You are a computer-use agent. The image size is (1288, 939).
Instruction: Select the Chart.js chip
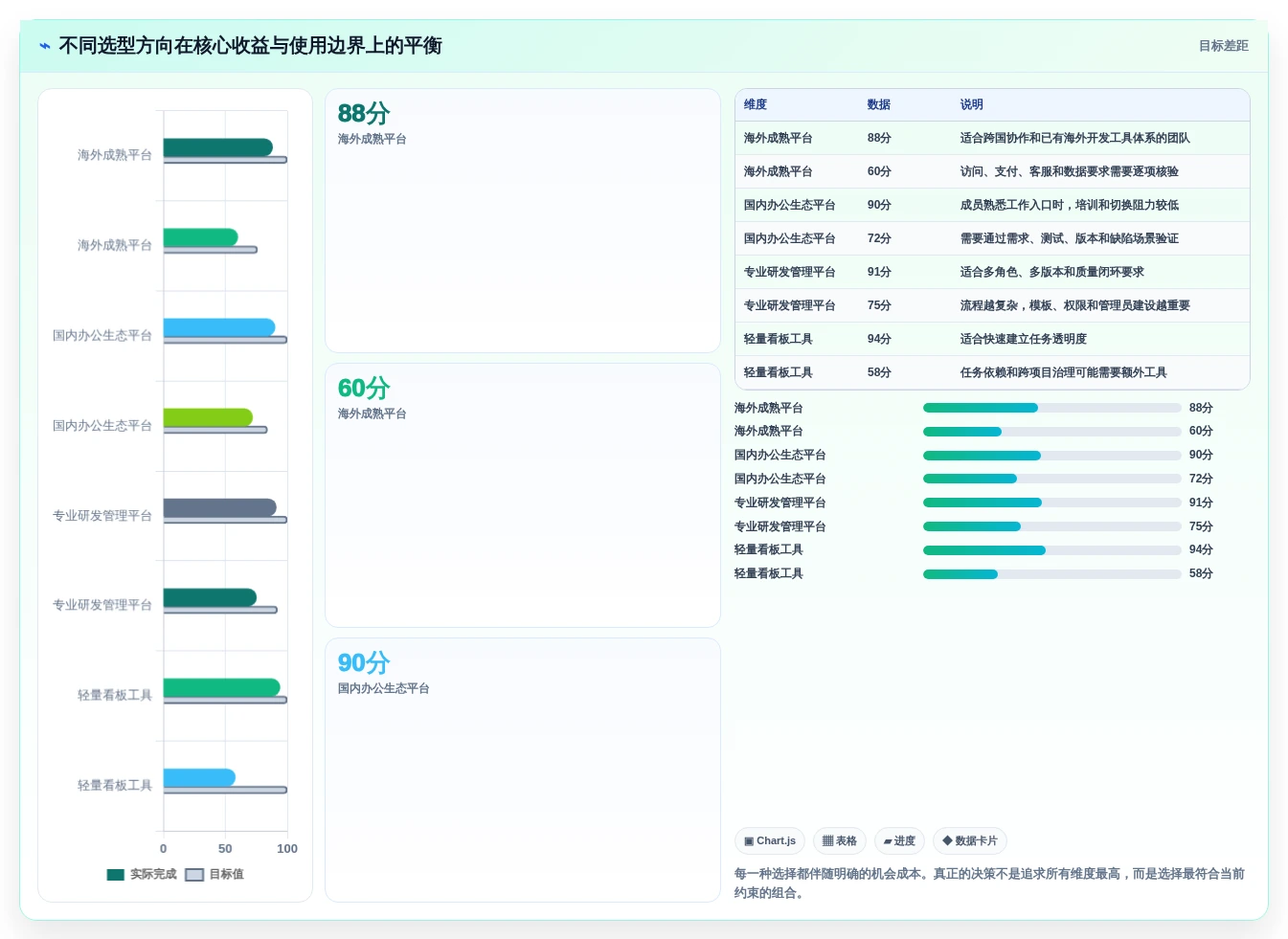tap(769, 841)
